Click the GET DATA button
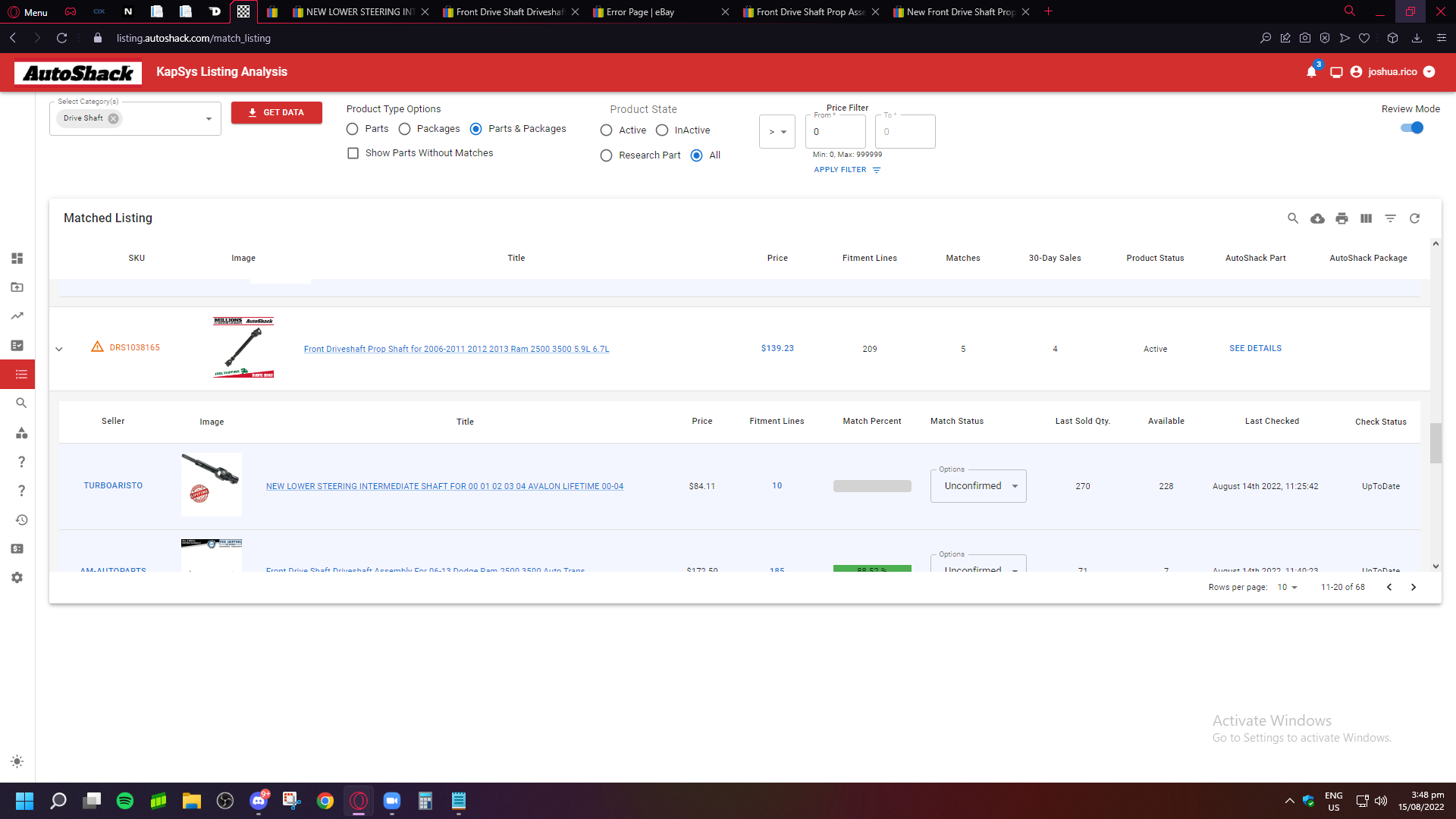1456x819 pixels. [x=276, y=112]
